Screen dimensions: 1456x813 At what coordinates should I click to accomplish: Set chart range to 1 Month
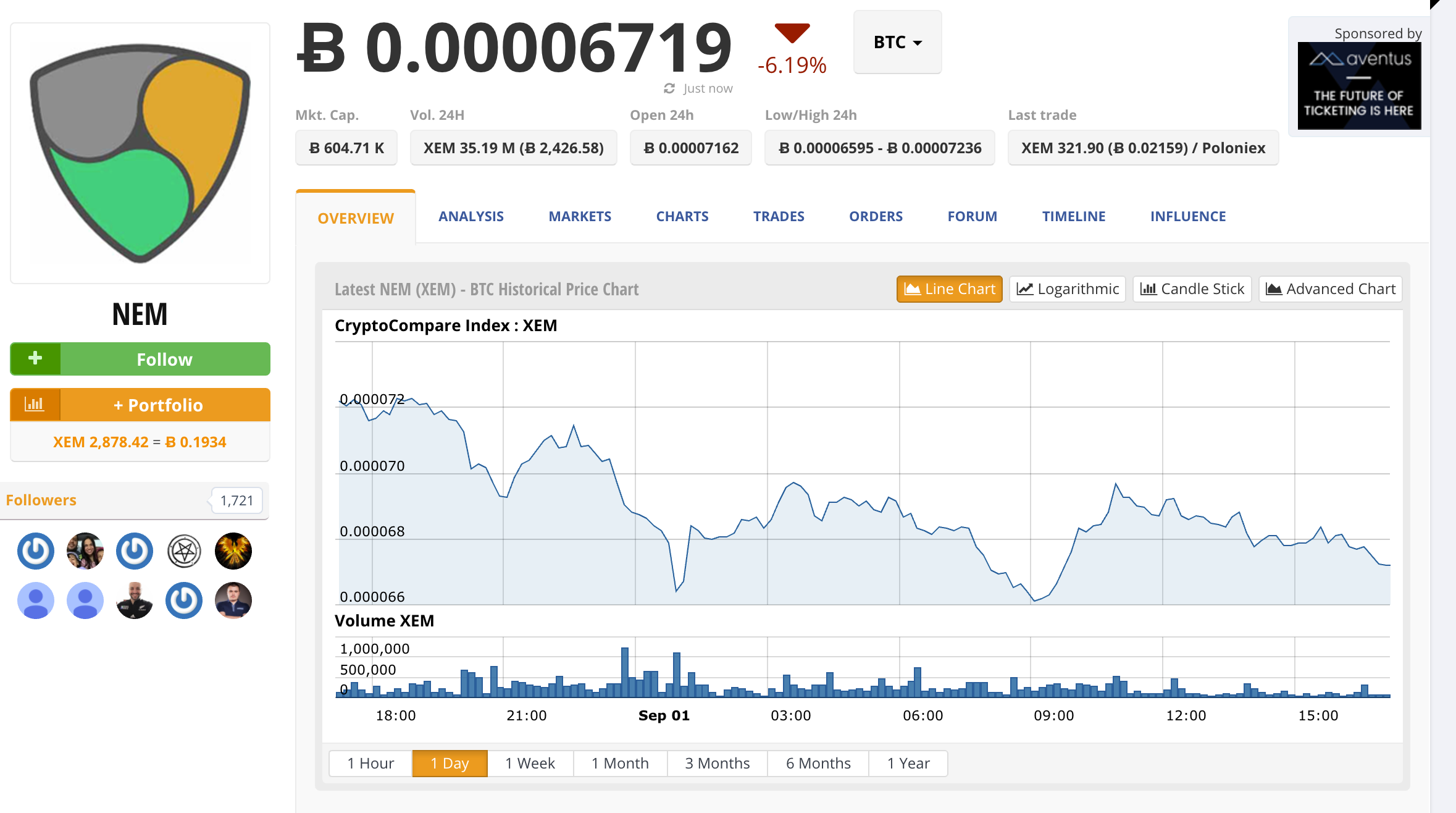pyautogui.click(x=621, y=764)
